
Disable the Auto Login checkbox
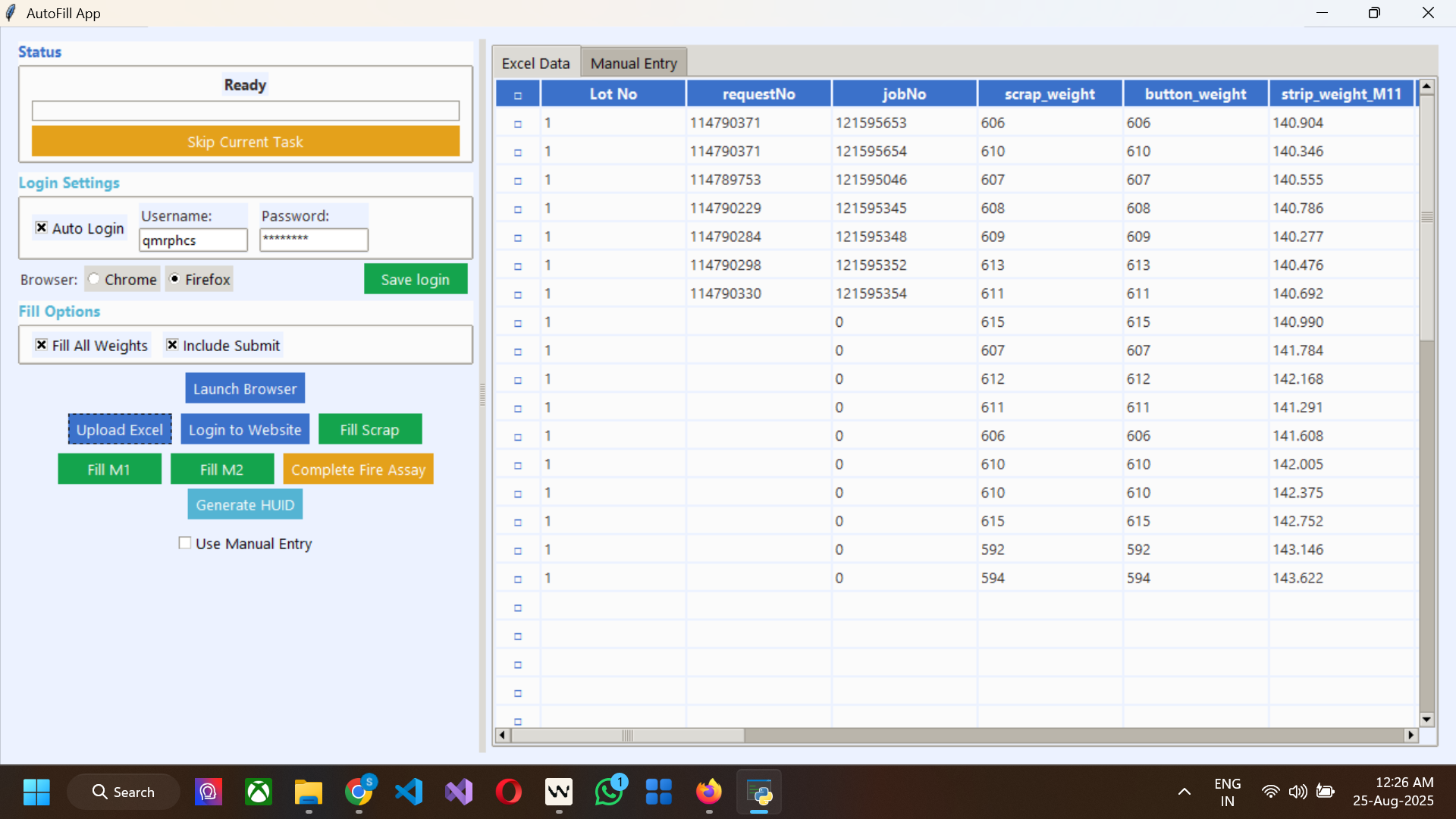pyautogui.click(x=42, y=227)
